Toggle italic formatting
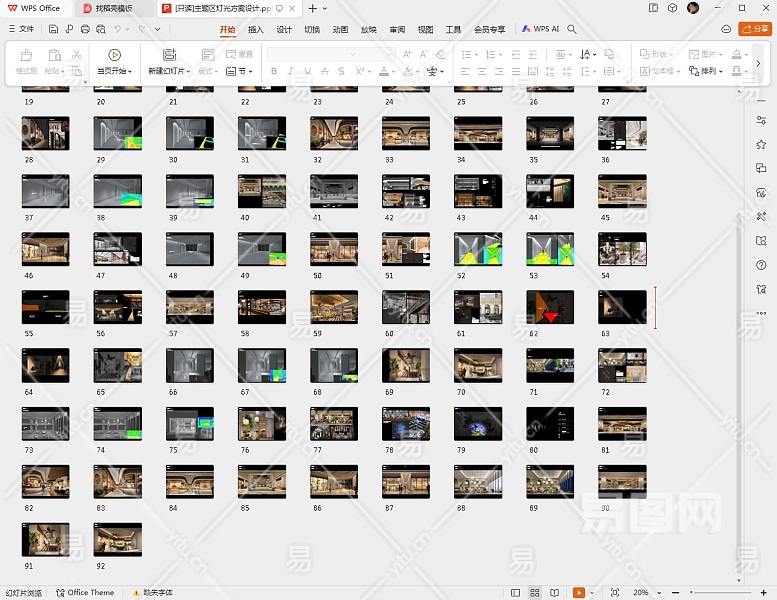Image resolution: width=777 pixels, height=600 pixels. click(x=290, y=72)
